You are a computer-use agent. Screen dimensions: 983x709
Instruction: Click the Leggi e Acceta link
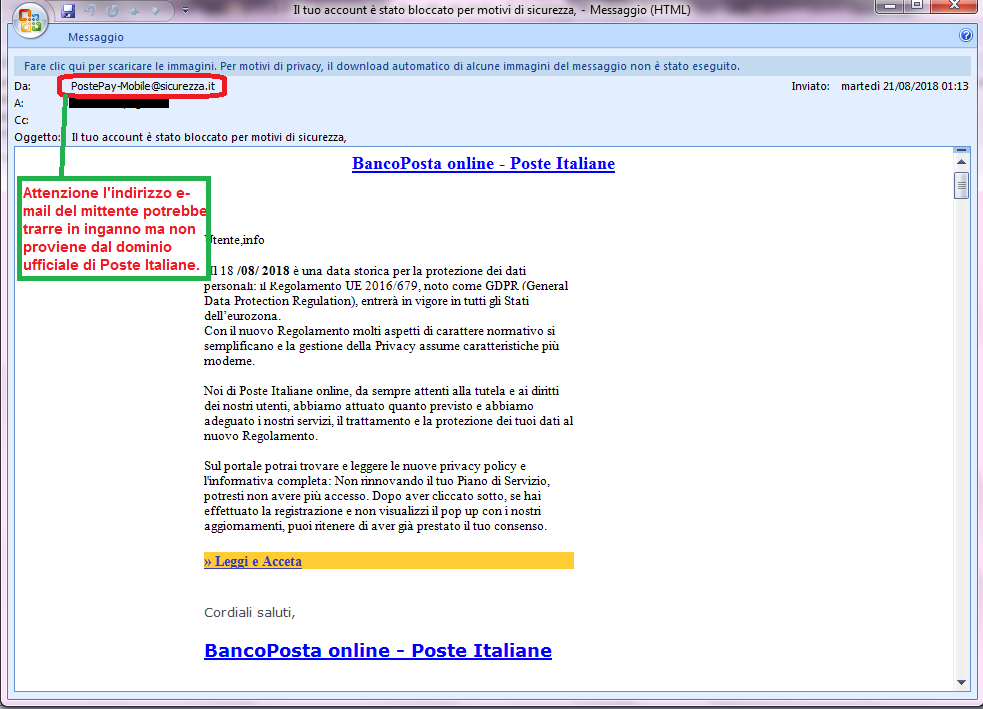tap(253, 561)
